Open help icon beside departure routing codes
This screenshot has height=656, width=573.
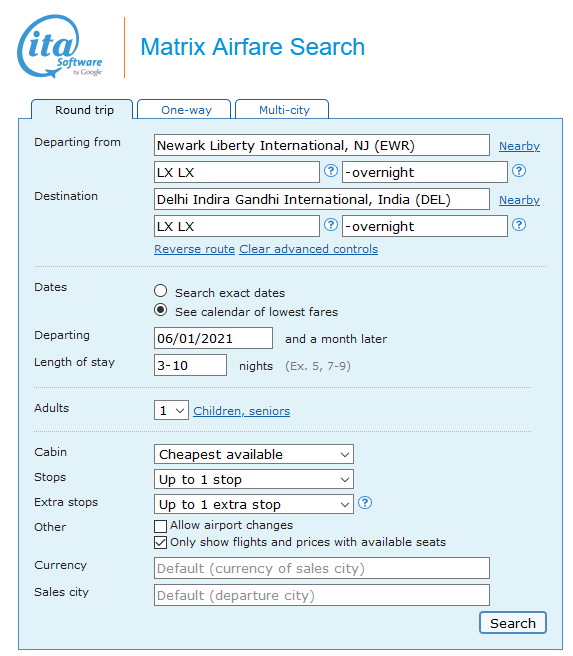(x=331, y=171)
